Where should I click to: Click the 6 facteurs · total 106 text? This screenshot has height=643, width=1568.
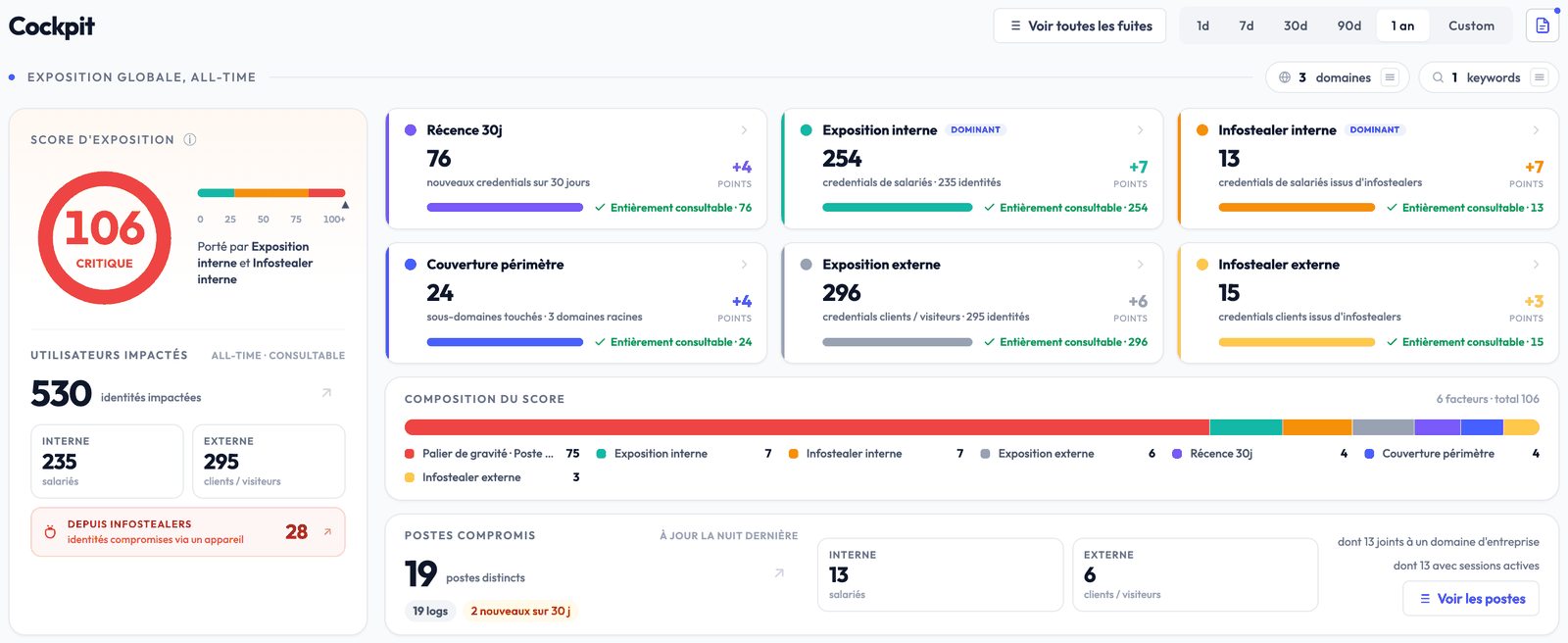pos(1488,399)
